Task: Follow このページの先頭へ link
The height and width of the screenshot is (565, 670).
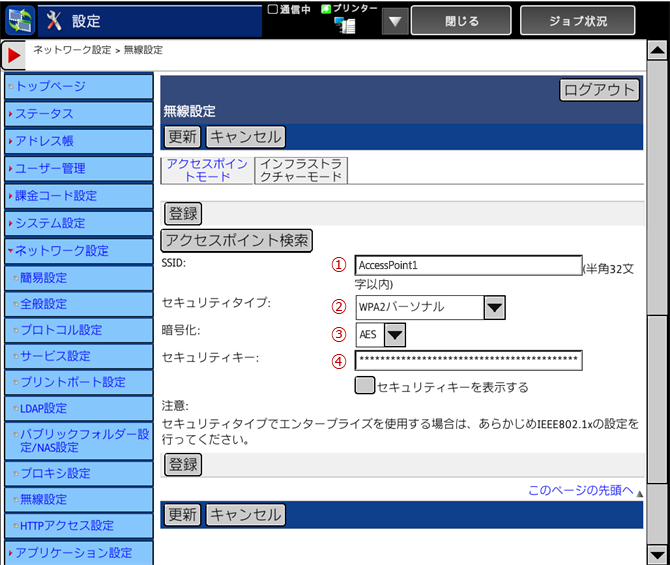Action: (x=581, y=490)
